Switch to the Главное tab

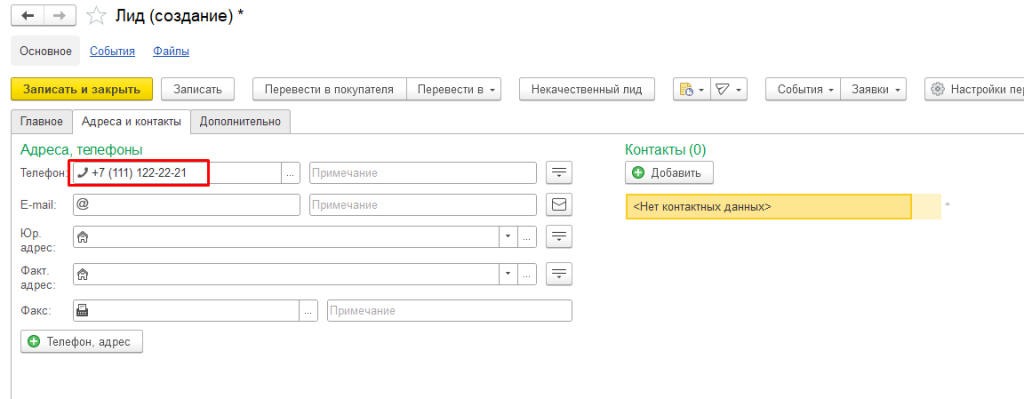pos(42,121)
